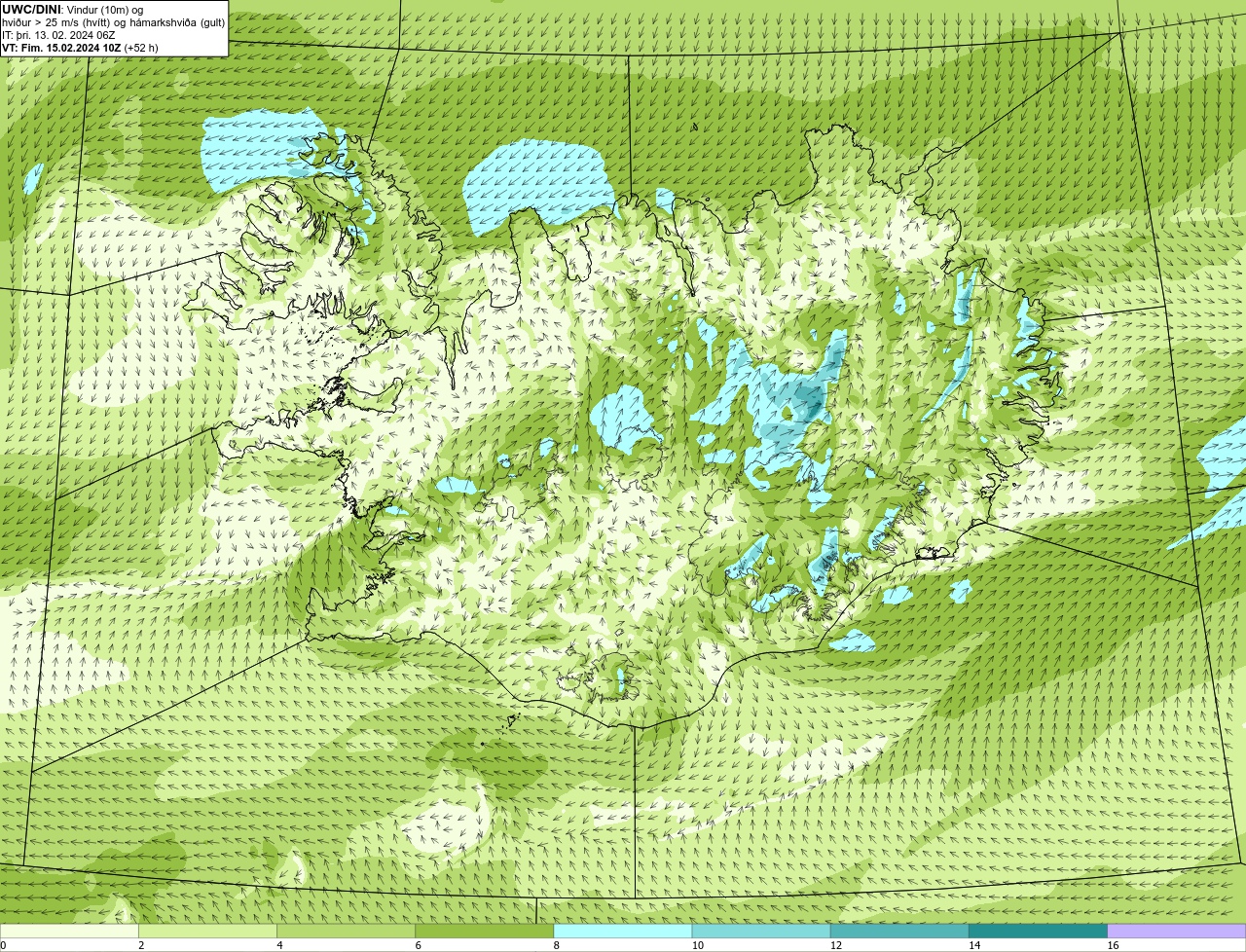
Task: Select the 4–6 m/s green legend swatch
Action: 346,931
